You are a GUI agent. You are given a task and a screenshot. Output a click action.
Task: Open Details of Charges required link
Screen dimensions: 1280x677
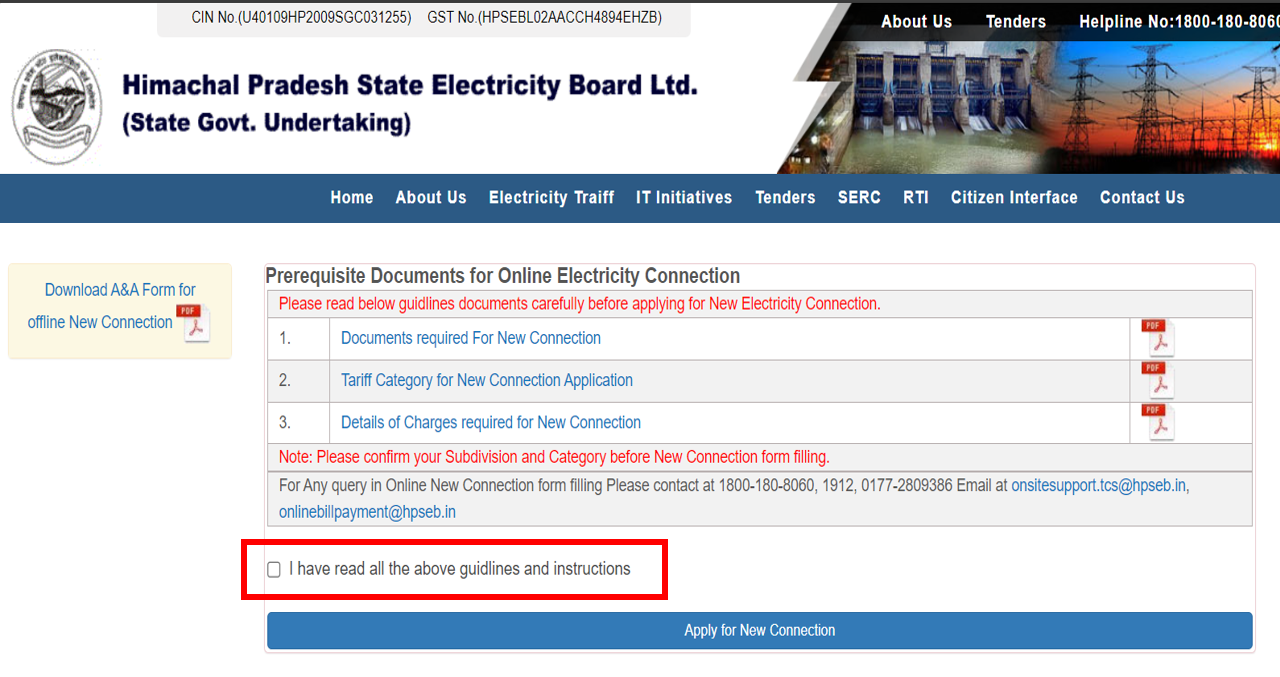point(491,423)
